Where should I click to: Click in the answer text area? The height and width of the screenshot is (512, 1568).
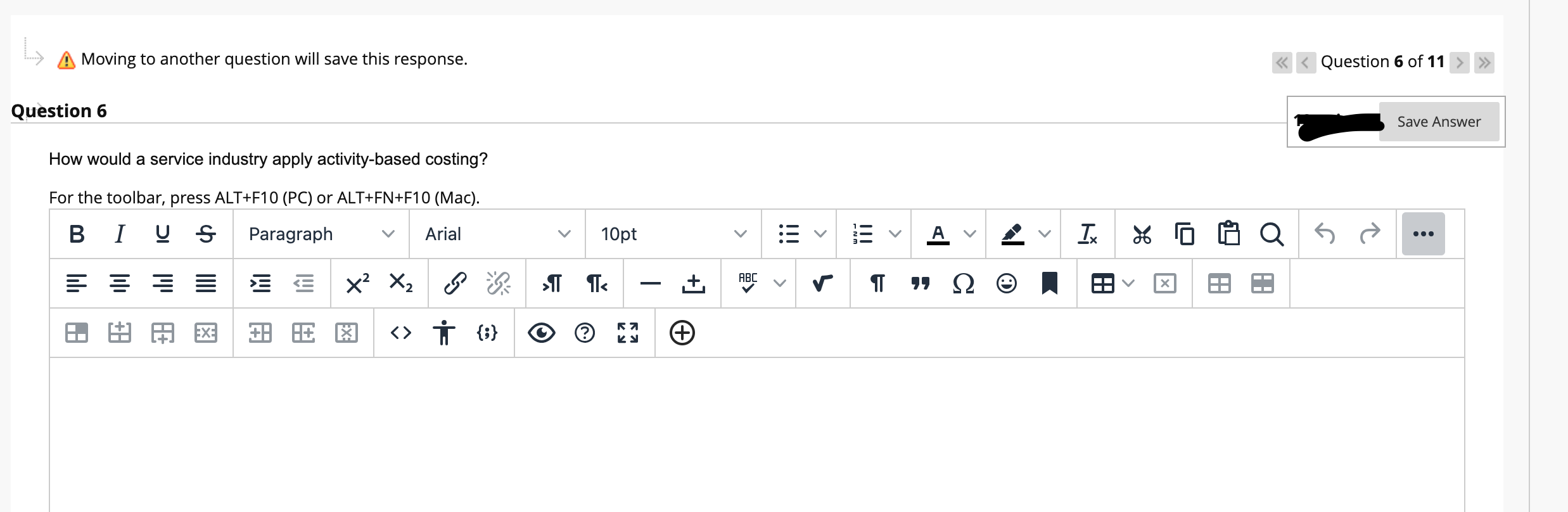[757, 435]
